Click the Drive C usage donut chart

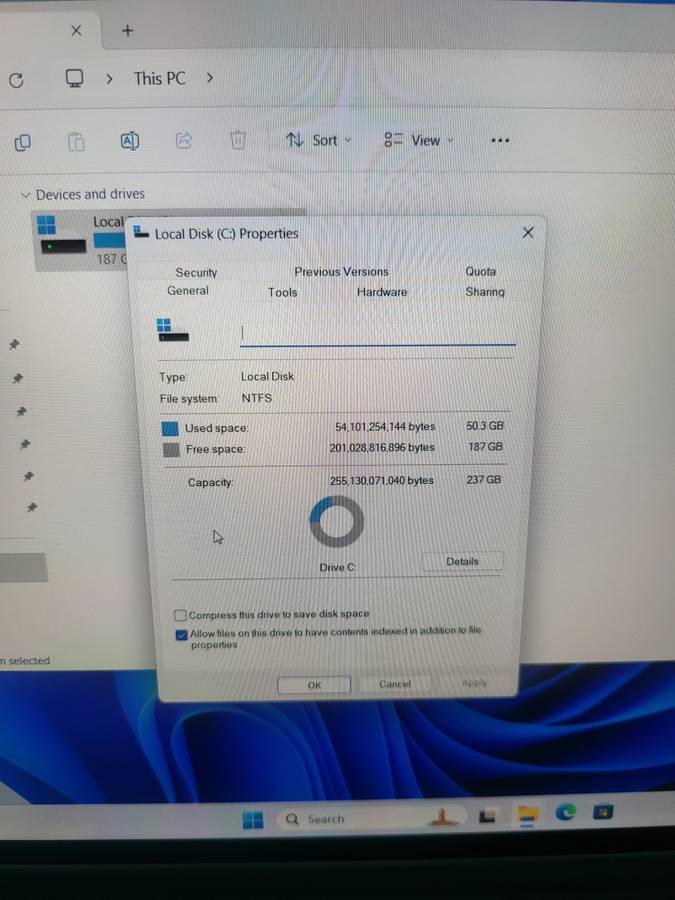[336, 521]
